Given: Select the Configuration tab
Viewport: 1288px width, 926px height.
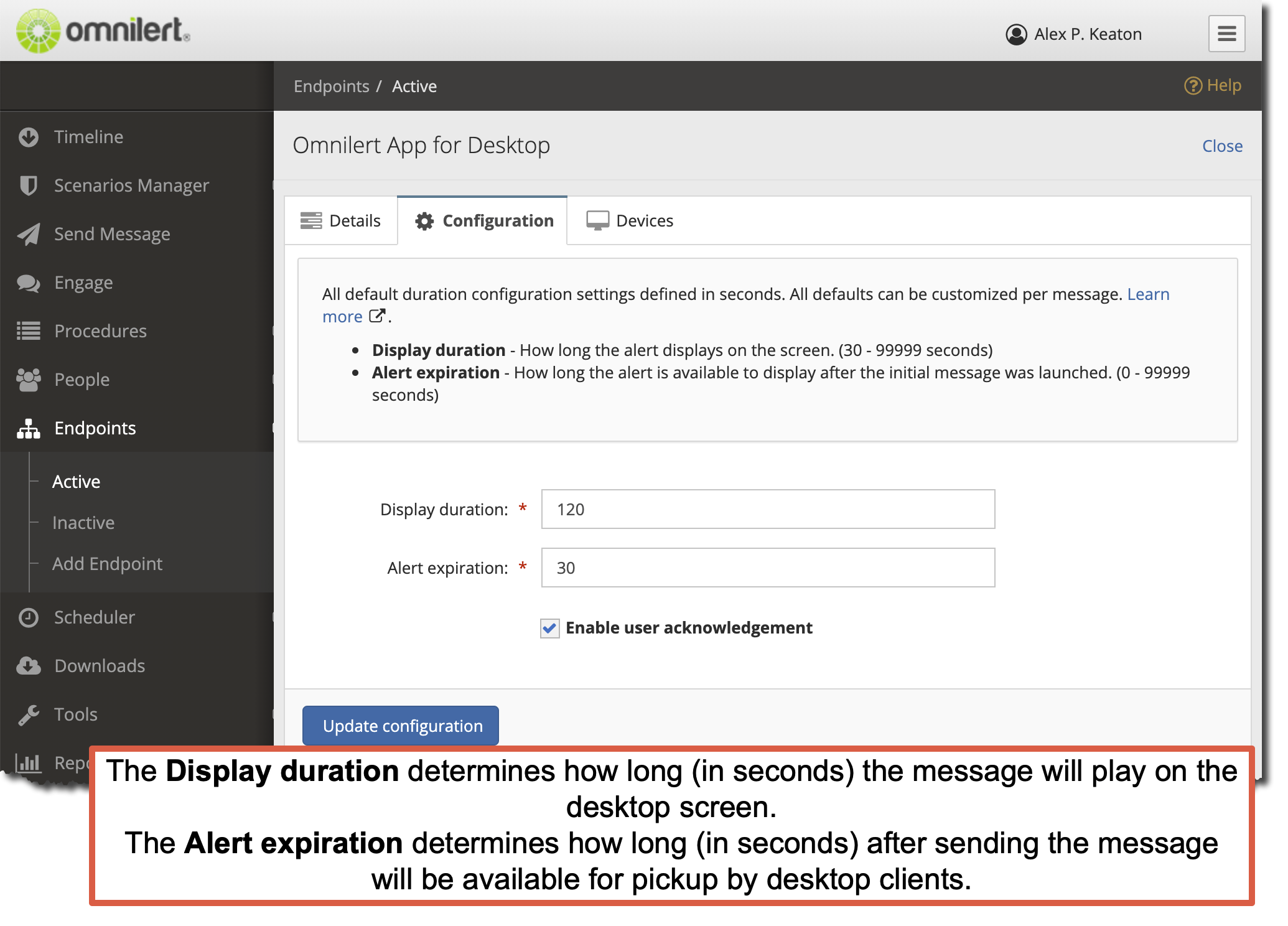Looking at the screenshot, I should 482,221.
